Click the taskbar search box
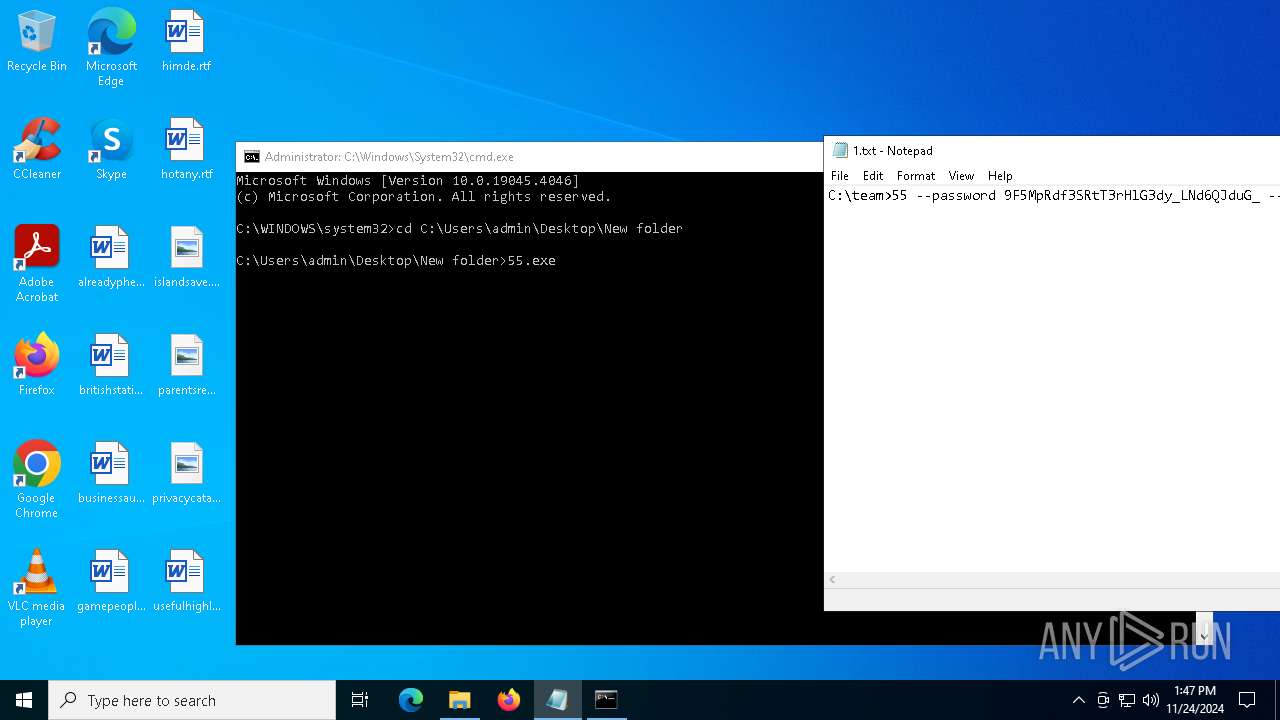The width and height of the screenshot is (1280, 720). (192, 700)
